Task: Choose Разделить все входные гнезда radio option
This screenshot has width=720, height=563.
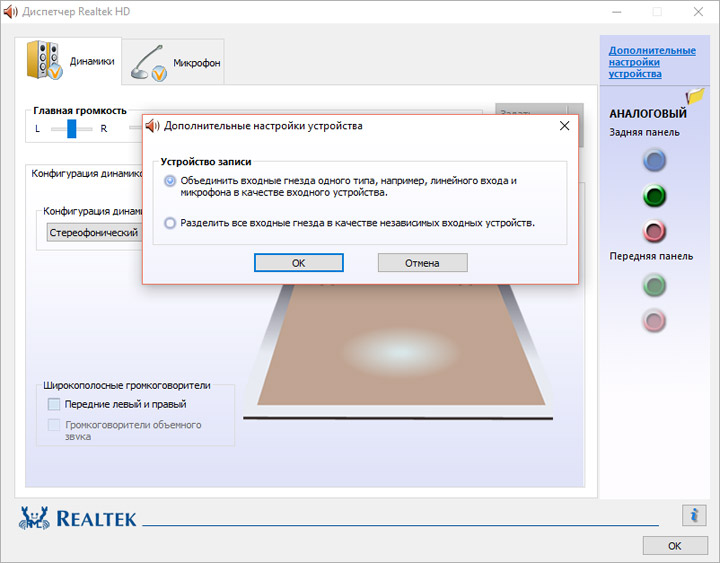Action: [170, 223]
